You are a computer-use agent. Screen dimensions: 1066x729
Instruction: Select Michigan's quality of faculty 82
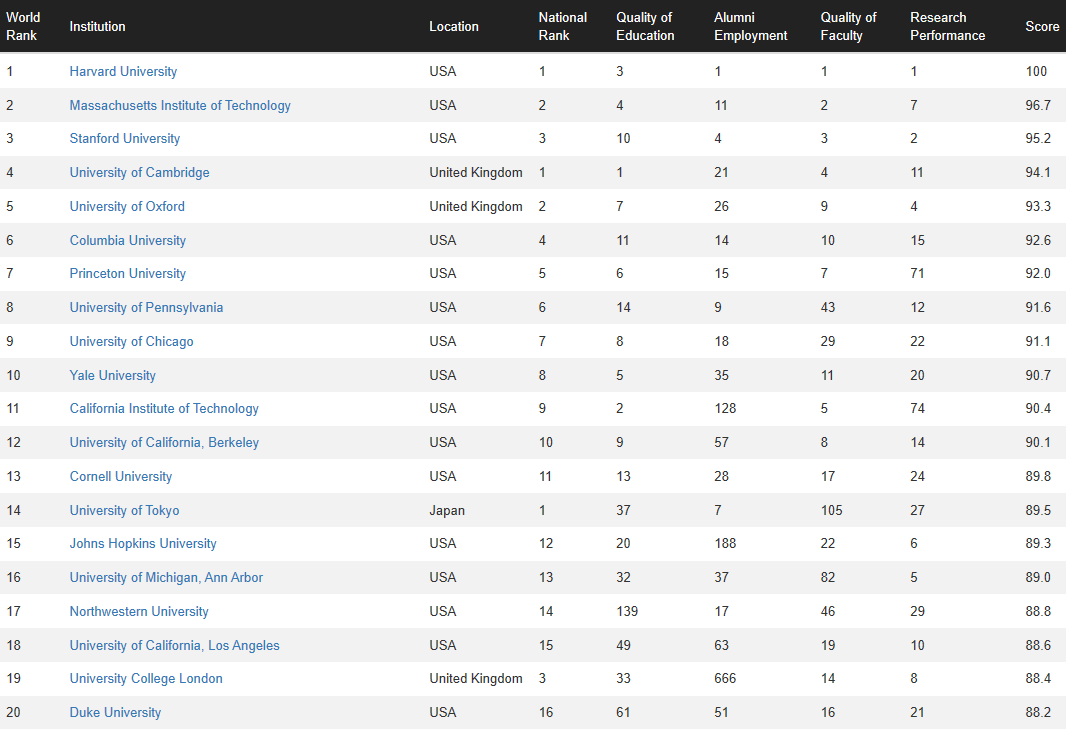coord(828,577)
